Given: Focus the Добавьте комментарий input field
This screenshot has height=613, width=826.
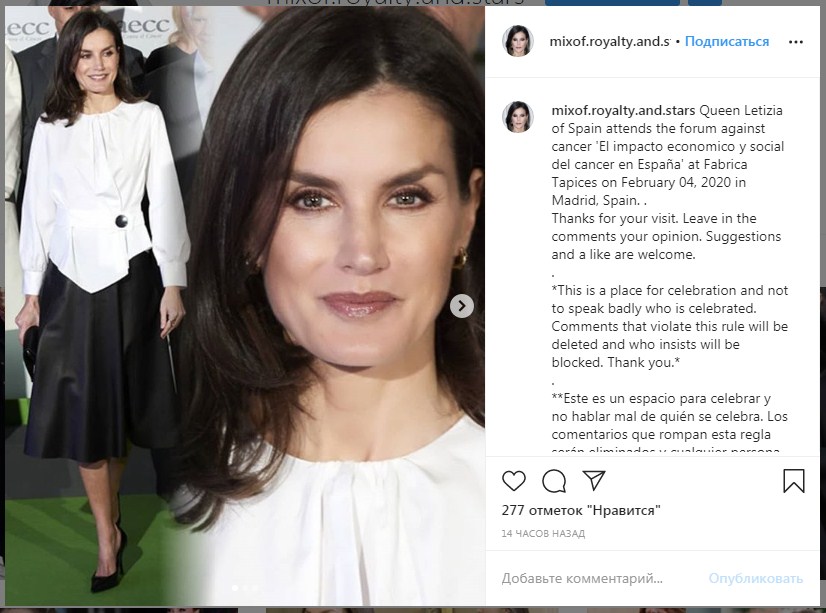Looking at the screenshot, I should (x=601, y=578).
